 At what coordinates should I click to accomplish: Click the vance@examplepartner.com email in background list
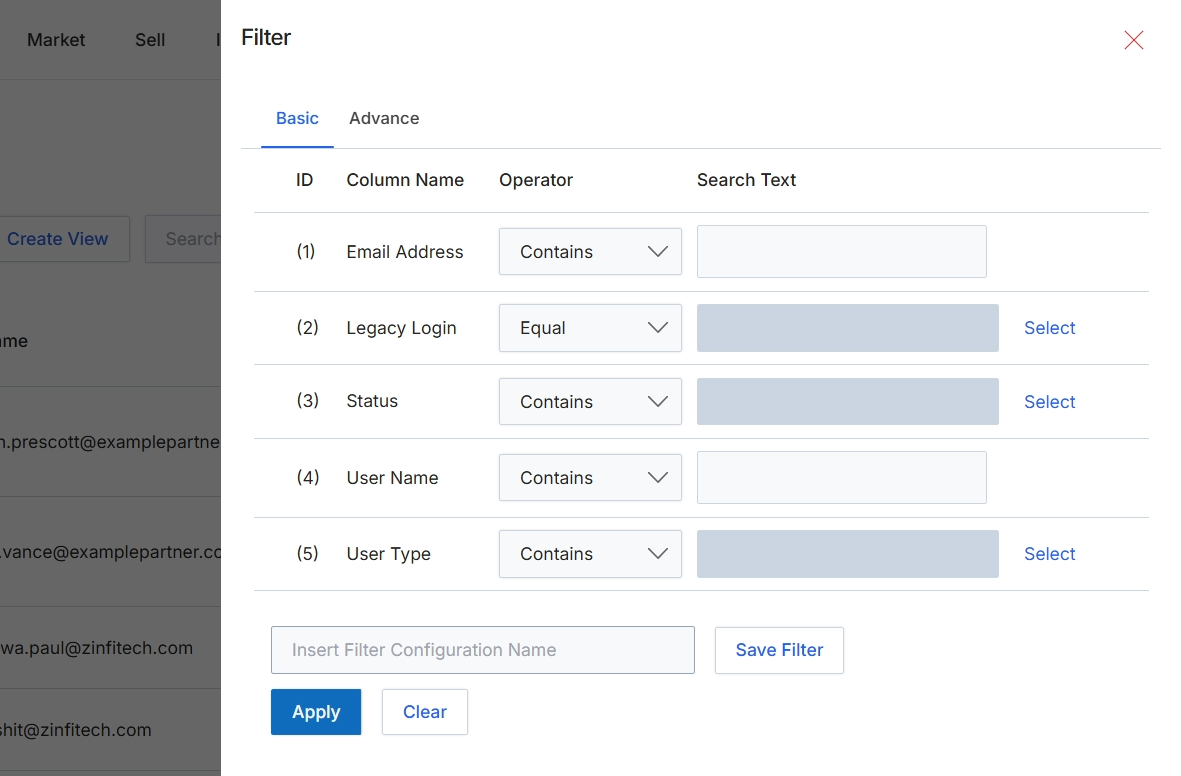[x=111, y=552]
